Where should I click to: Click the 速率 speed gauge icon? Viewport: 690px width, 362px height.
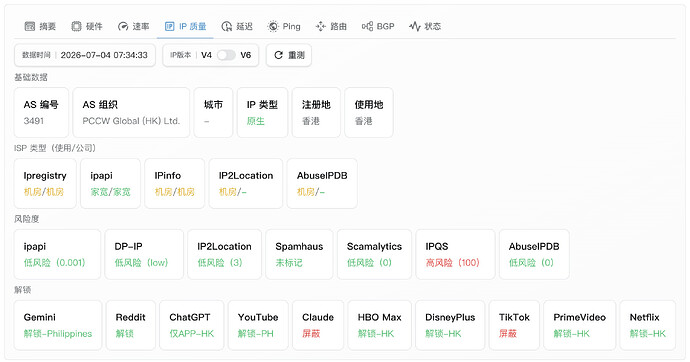[x=123, y=26]
